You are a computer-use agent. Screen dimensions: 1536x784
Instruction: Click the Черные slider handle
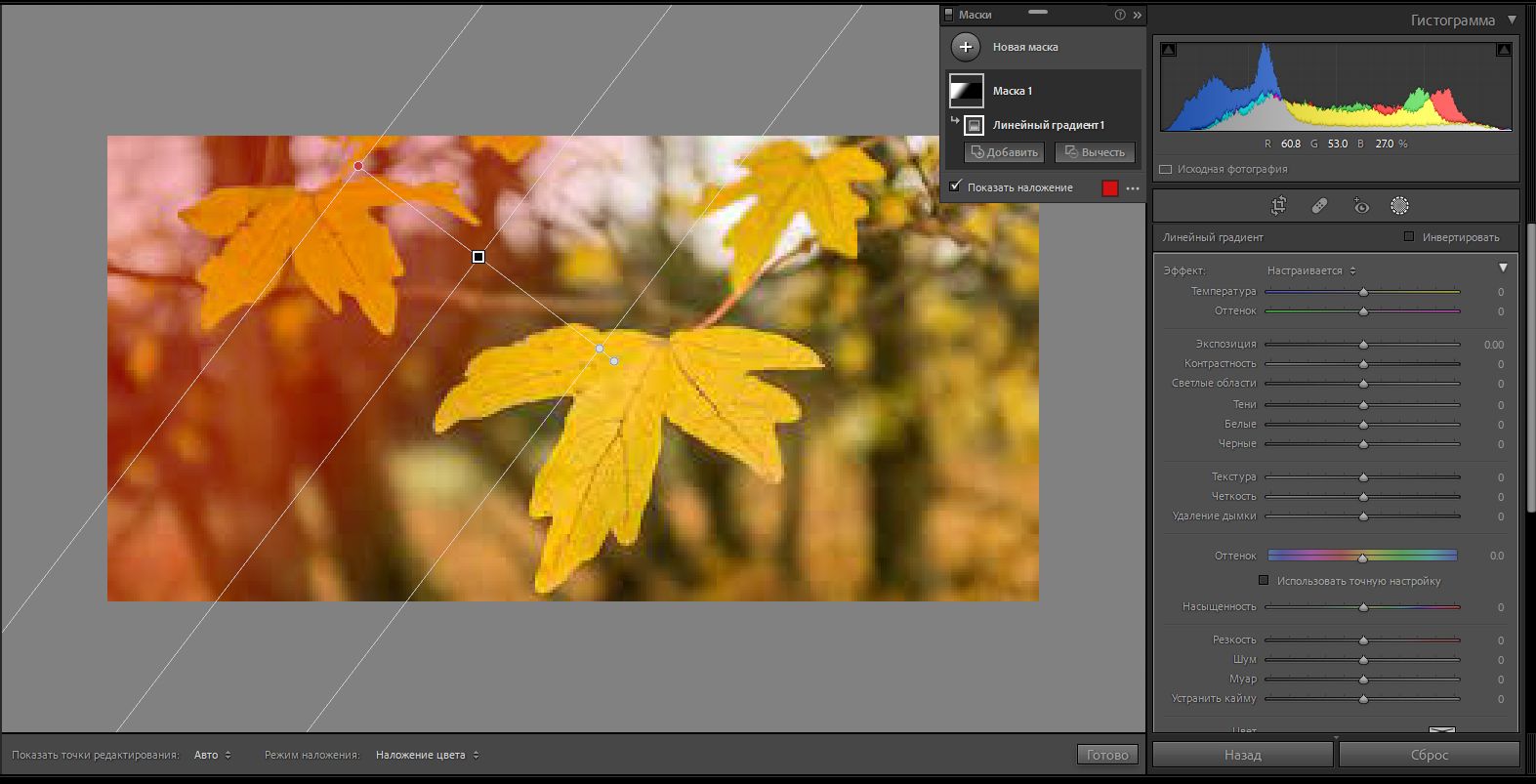(x=1363, y=444)
